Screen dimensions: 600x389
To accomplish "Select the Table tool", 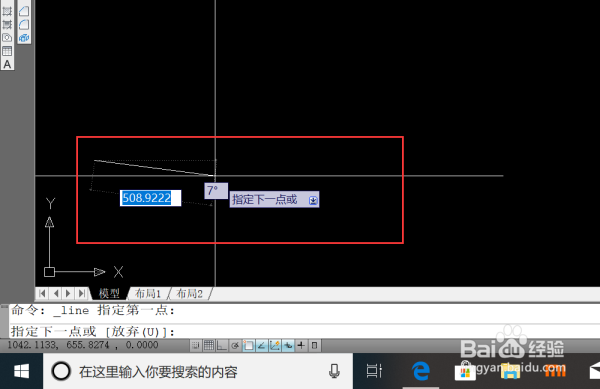I will pos(7,51).
